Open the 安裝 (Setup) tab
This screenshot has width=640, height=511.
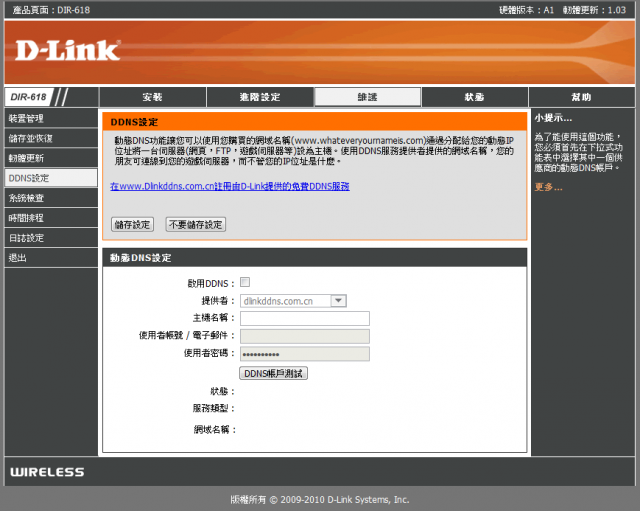(153, 97)
